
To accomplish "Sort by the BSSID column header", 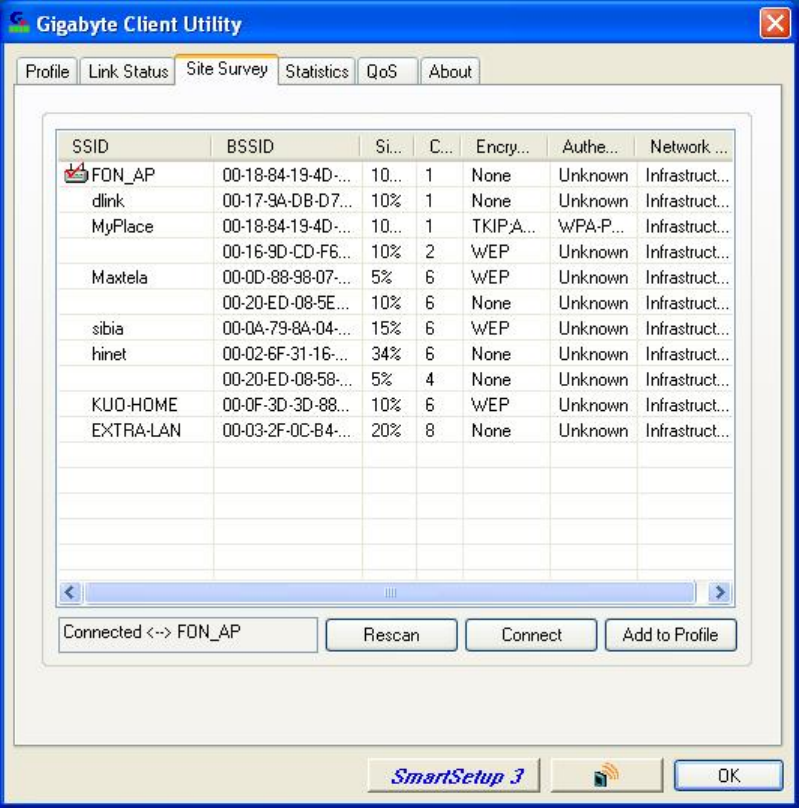I will (285, 146).
